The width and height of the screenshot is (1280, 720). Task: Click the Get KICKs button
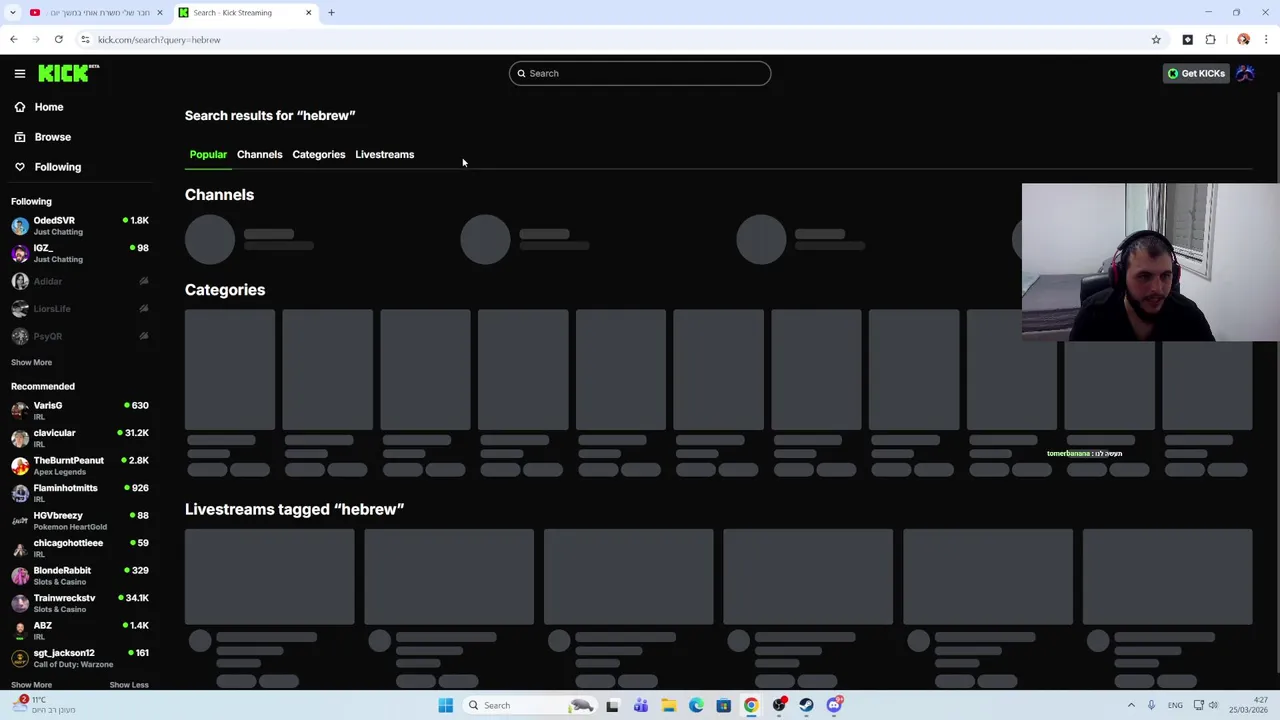point(1196,73)
